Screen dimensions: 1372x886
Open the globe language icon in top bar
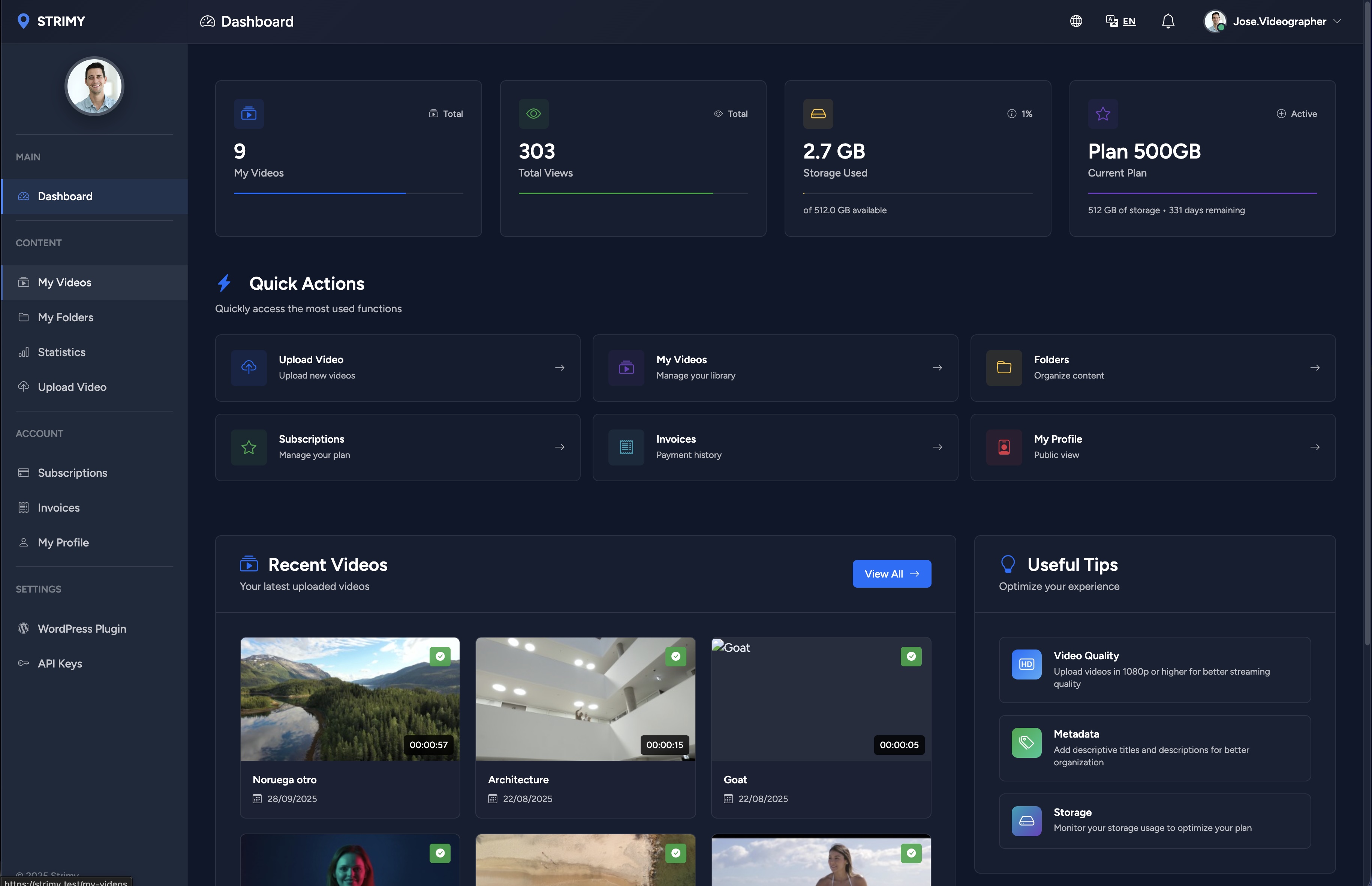1075,21
